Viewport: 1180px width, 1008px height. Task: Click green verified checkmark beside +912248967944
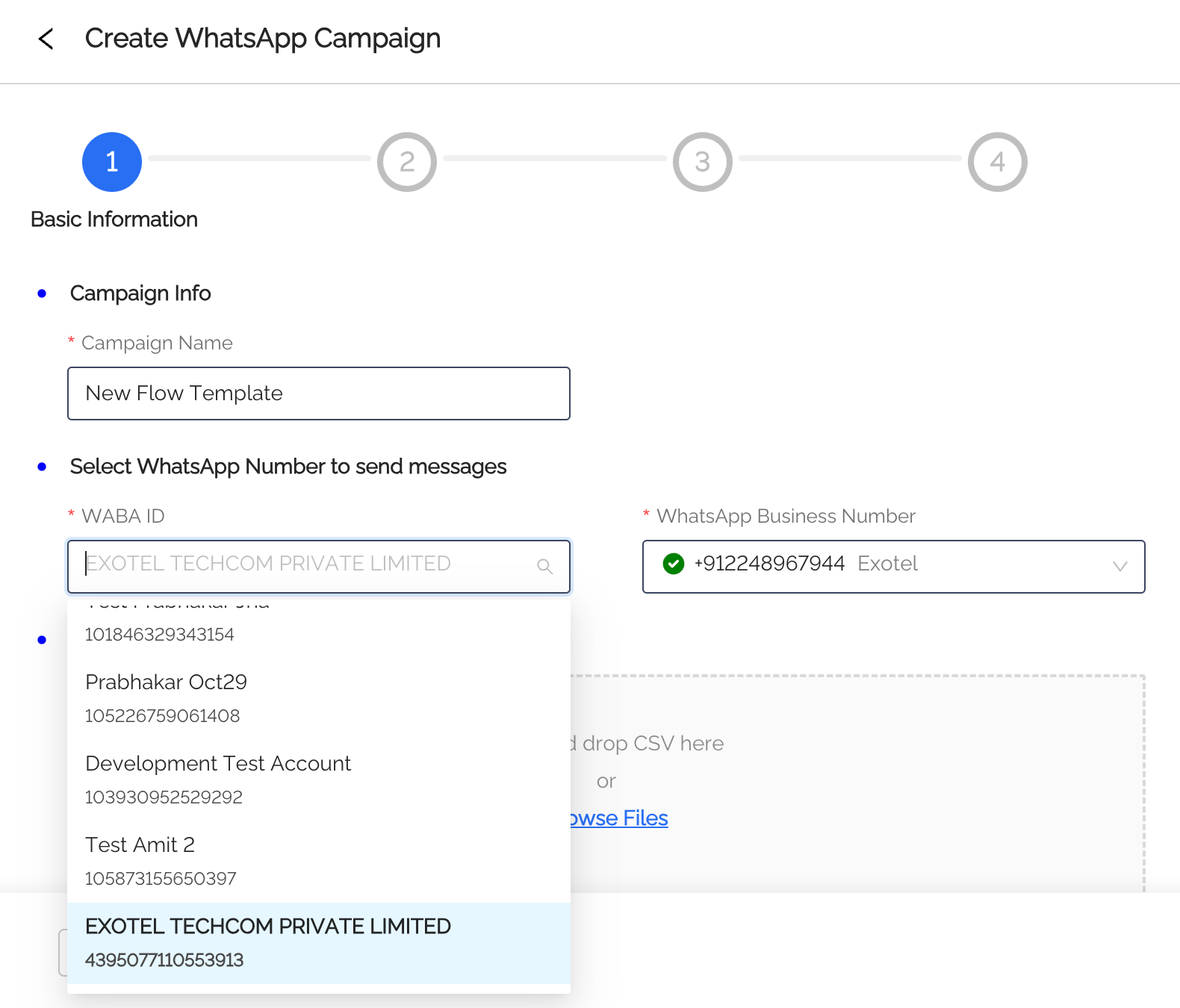(674, 564)
